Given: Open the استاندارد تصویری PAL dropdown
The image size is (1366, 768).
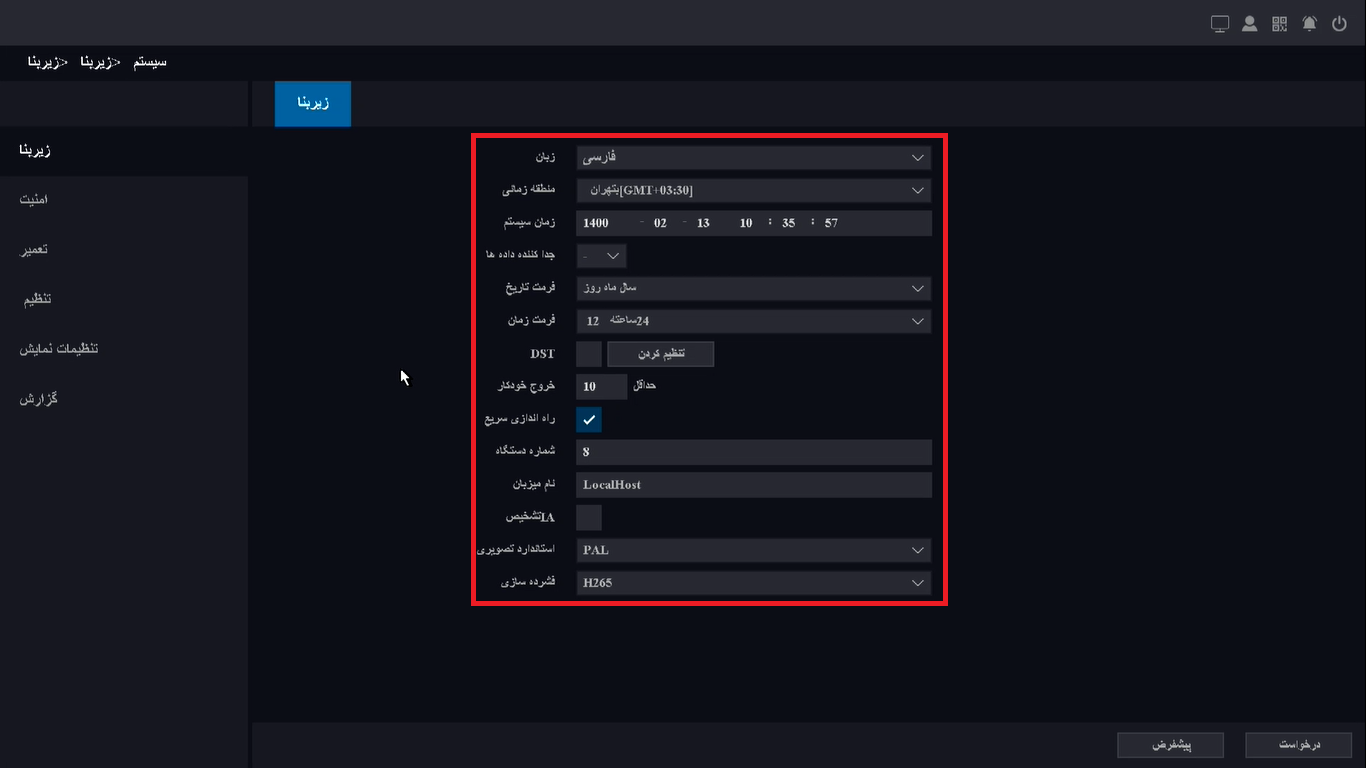Looking at the screenshot, I should 754,550.
